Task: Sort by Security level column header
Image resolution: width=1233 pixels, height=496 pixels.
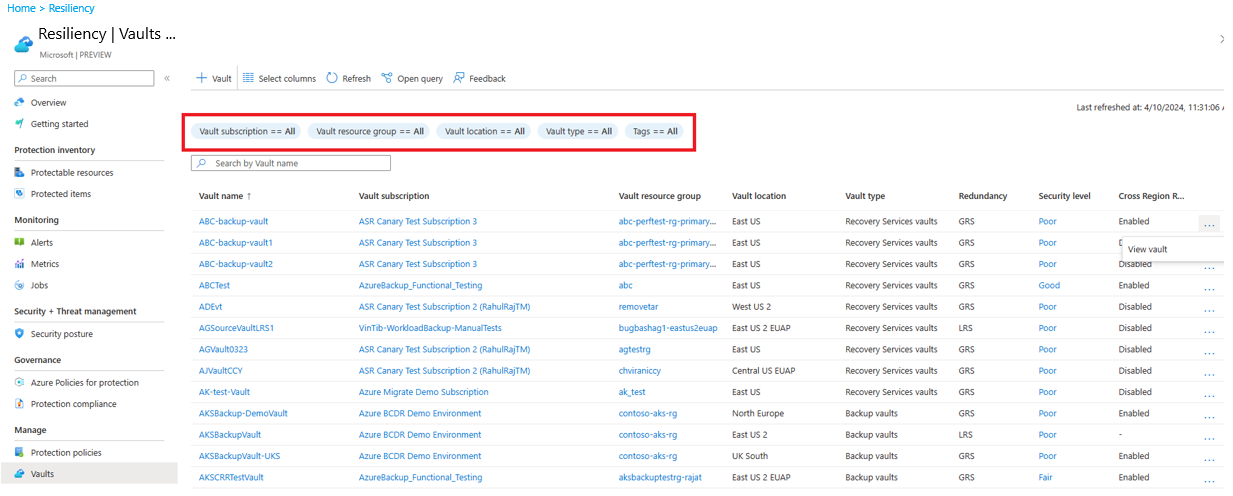Action: pos(1064,196)
